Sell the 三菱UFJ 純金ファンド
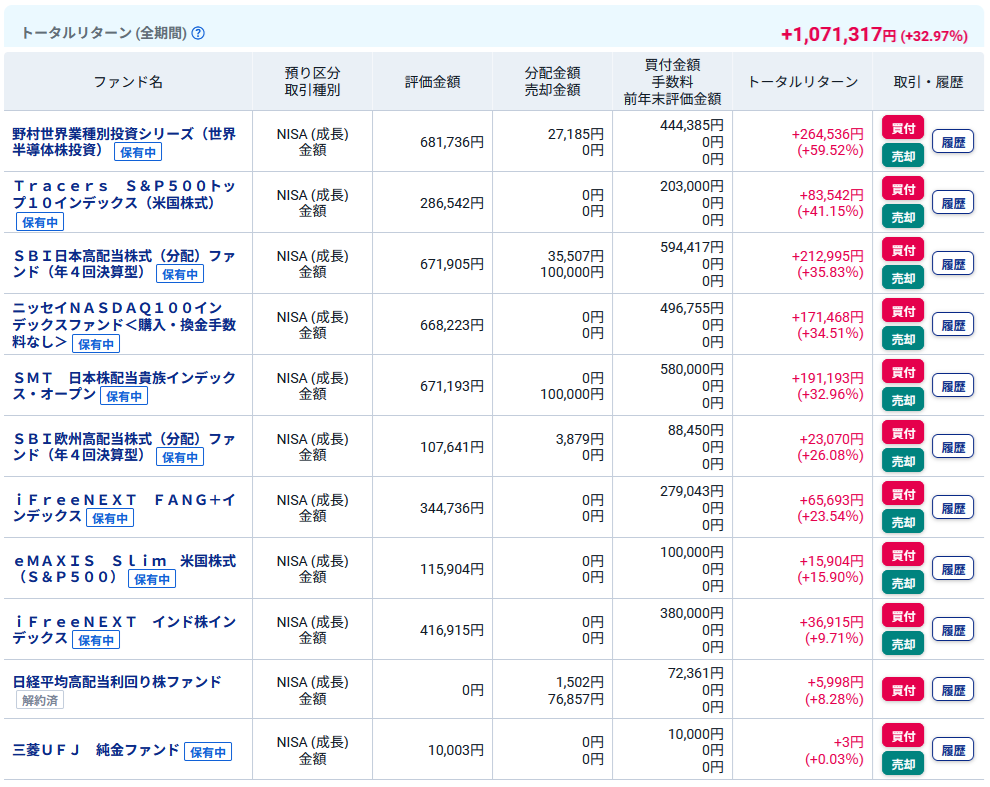 coord(903,764)
